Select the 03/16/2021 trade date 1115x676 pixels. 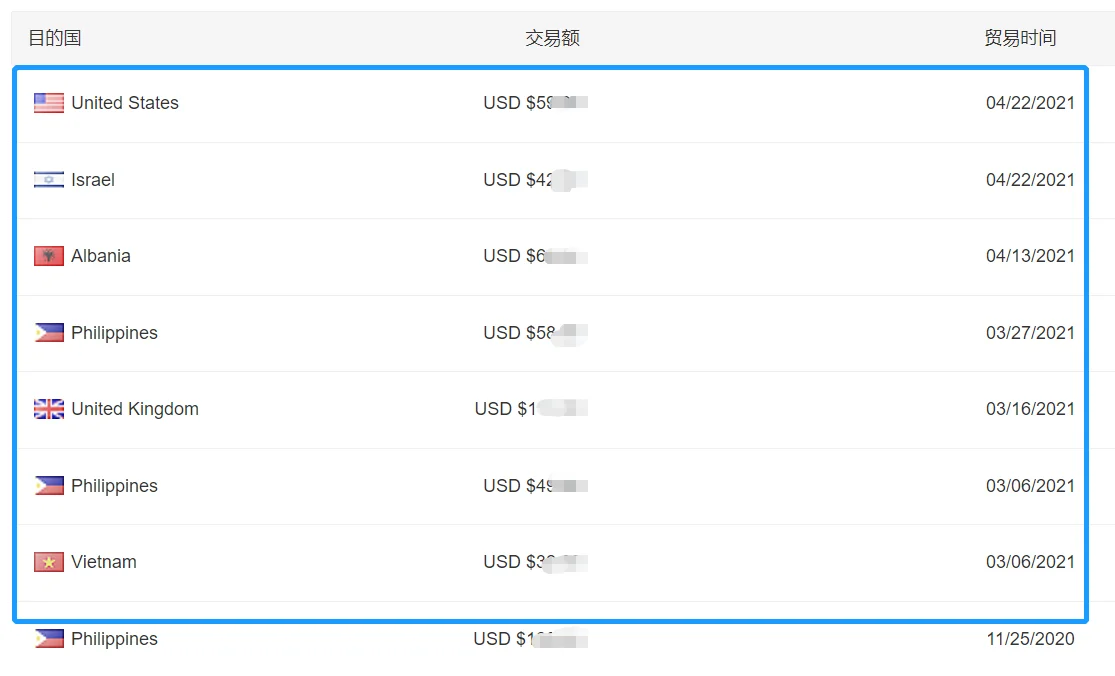[x=1030, y=409]
